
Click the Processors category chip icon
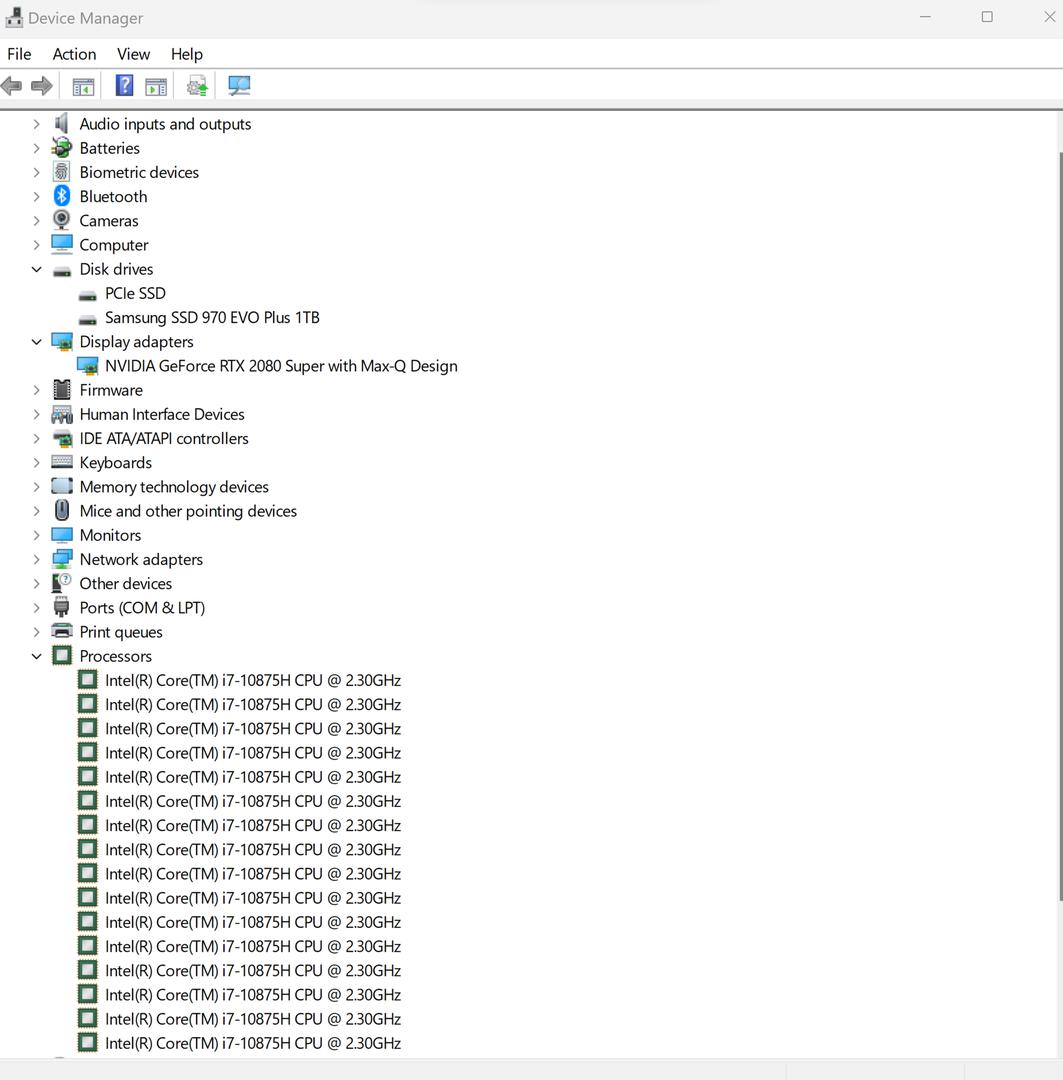(x=62, y=656)
